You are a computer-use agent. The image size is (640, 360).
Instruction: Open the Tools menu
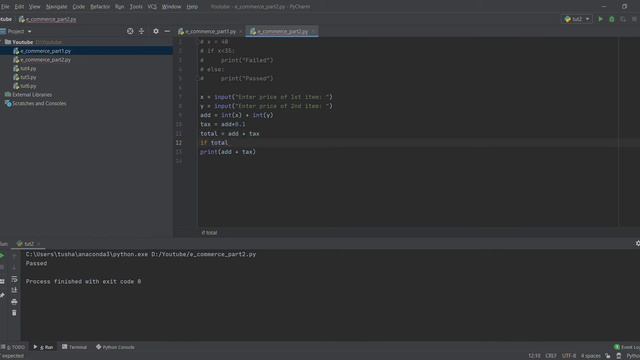[136, 7]
